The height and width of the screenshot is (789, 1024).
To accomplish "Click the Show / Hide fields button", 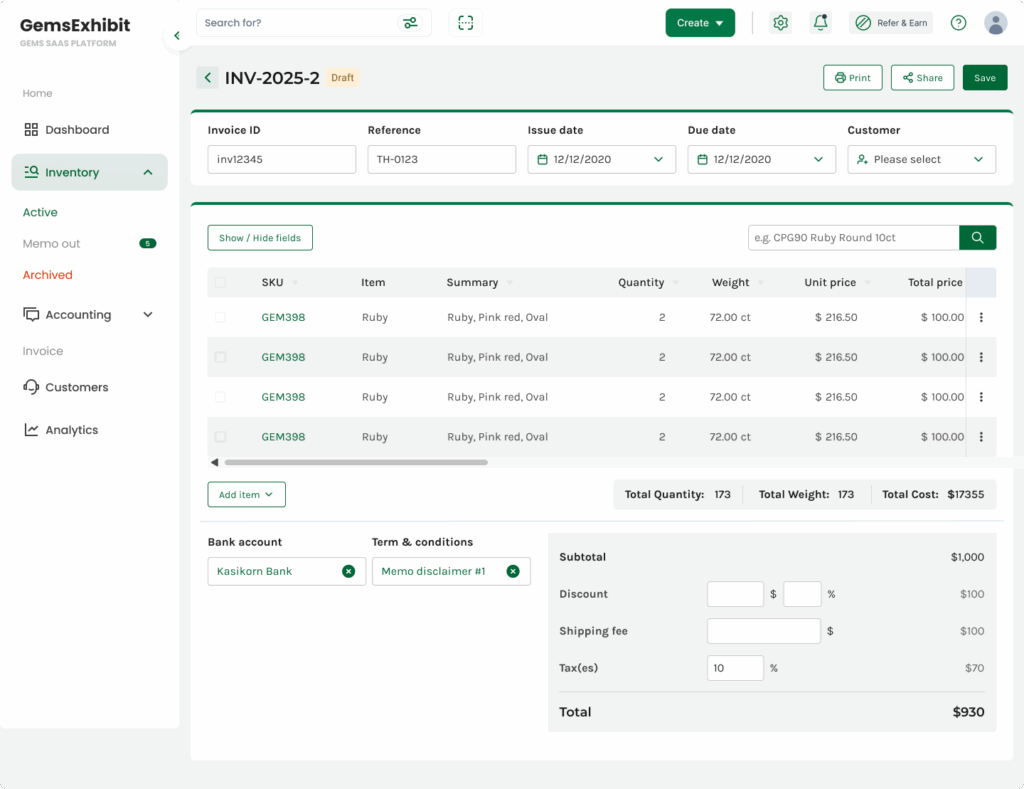I will [x=260, y=238].
